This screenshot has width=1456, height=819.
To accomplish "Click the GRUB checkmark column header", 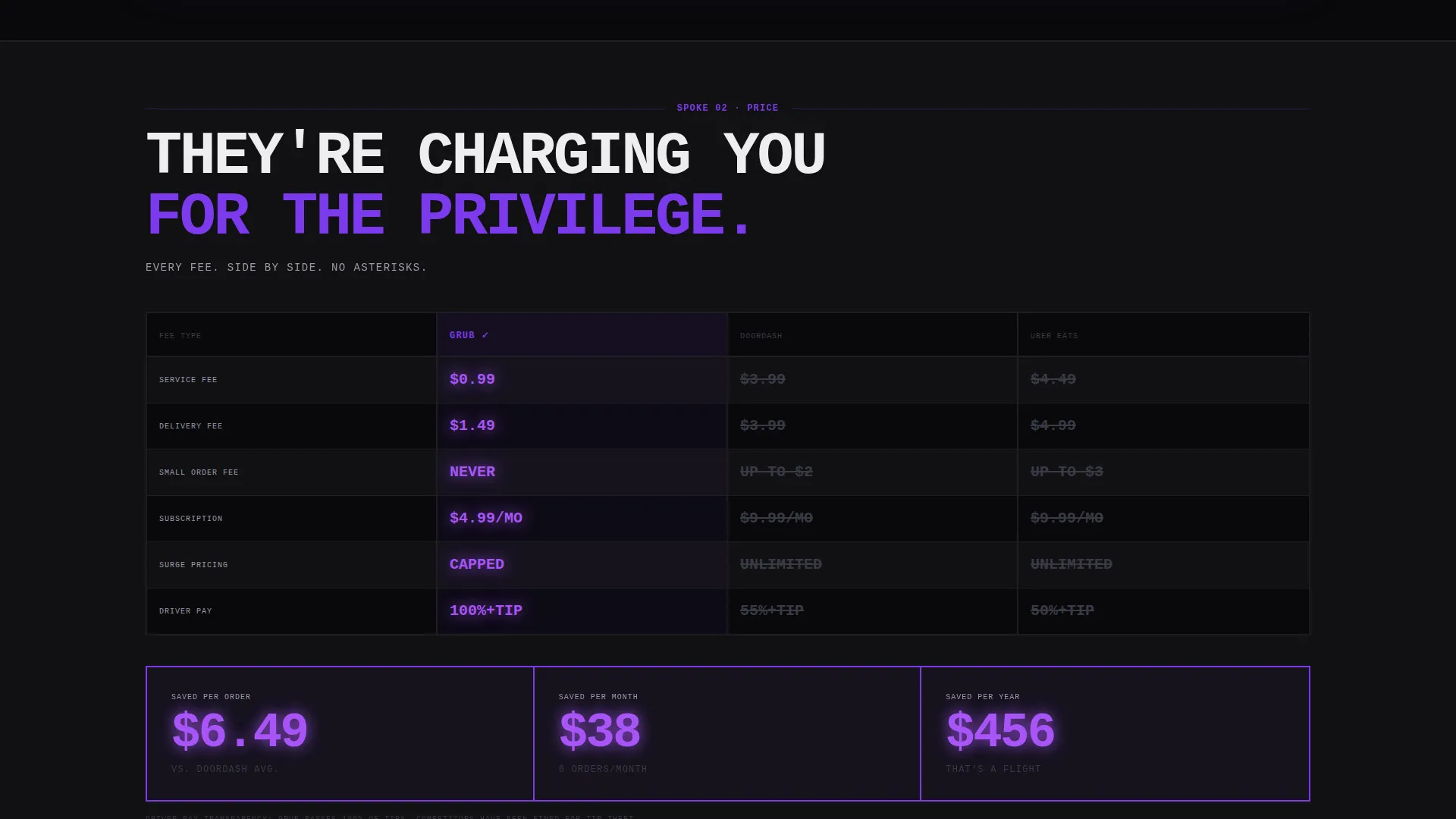I will 582,334.
